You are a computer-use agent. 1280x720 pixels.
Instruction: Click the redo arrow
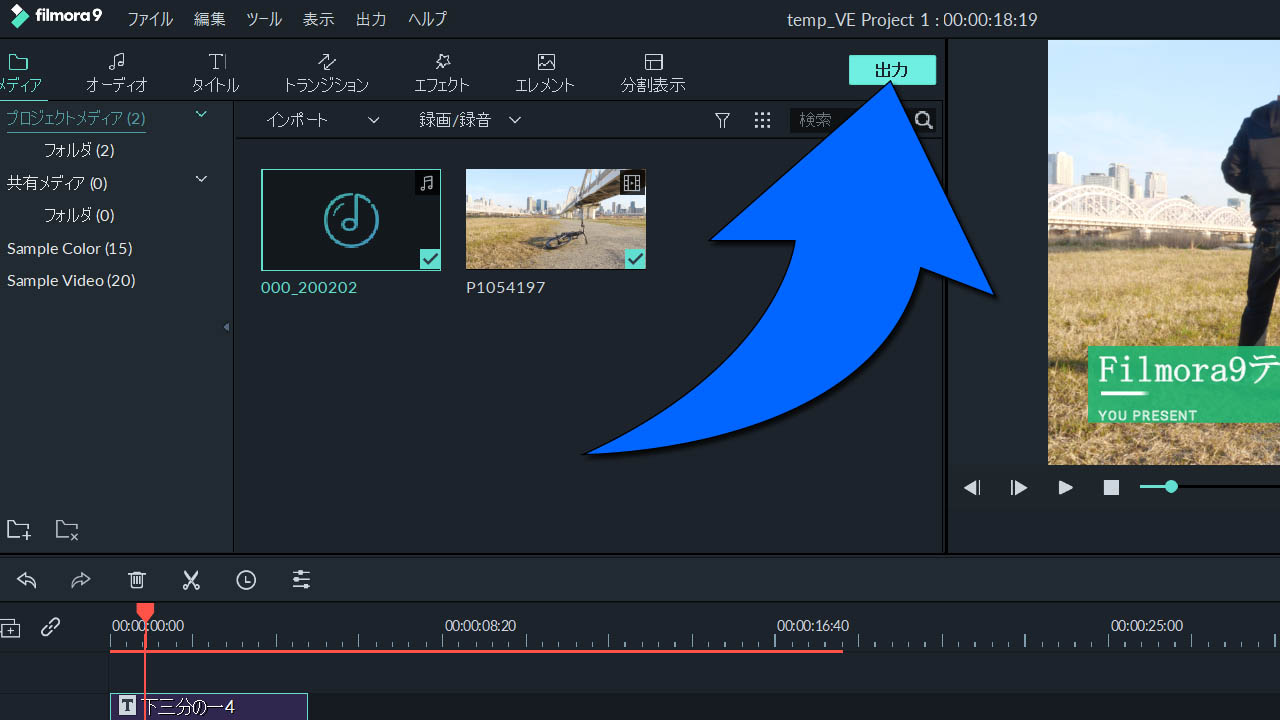point(81,580)
